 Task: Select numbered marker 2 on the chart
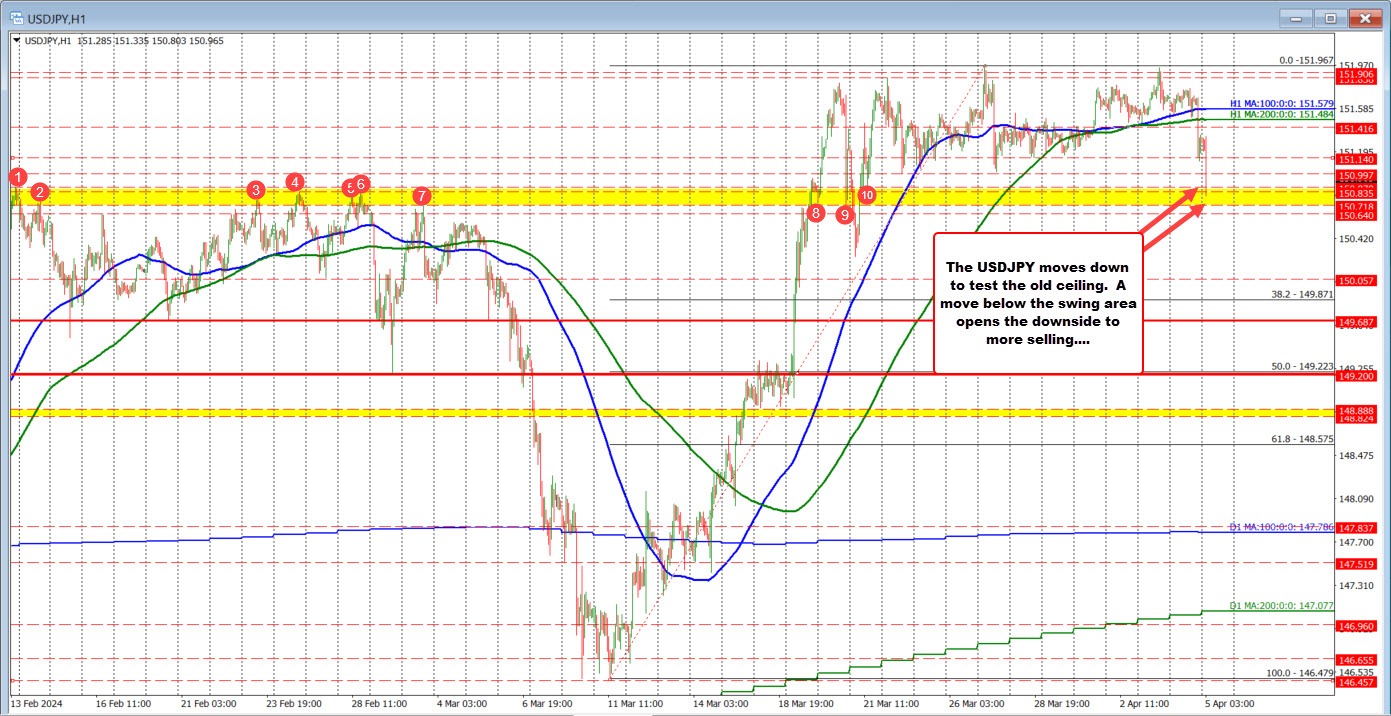[38, 192]
